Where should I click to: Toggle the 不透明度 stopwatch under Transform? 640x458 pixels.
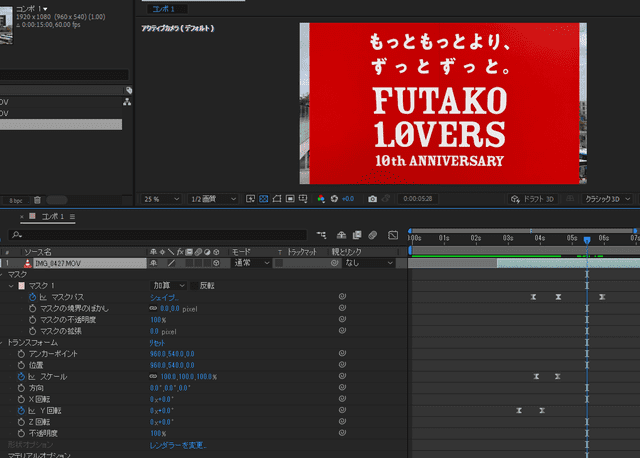coord(21,434)
